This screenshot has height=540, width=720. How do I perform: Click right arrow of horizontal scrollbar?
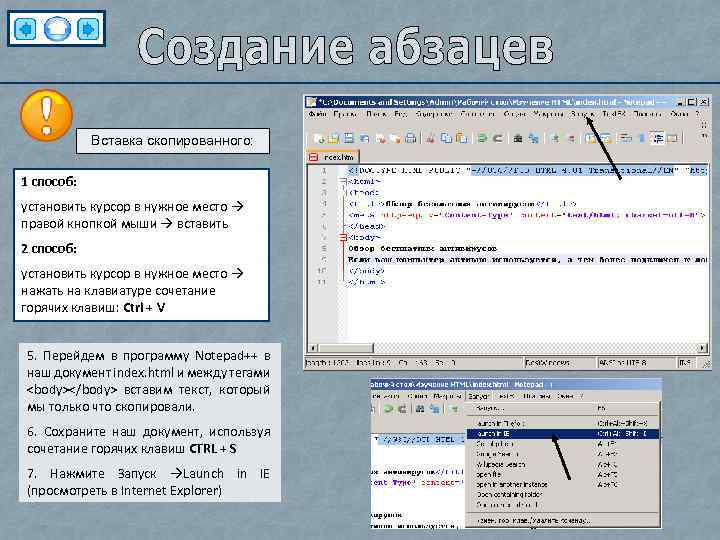[x=703, y=348]
